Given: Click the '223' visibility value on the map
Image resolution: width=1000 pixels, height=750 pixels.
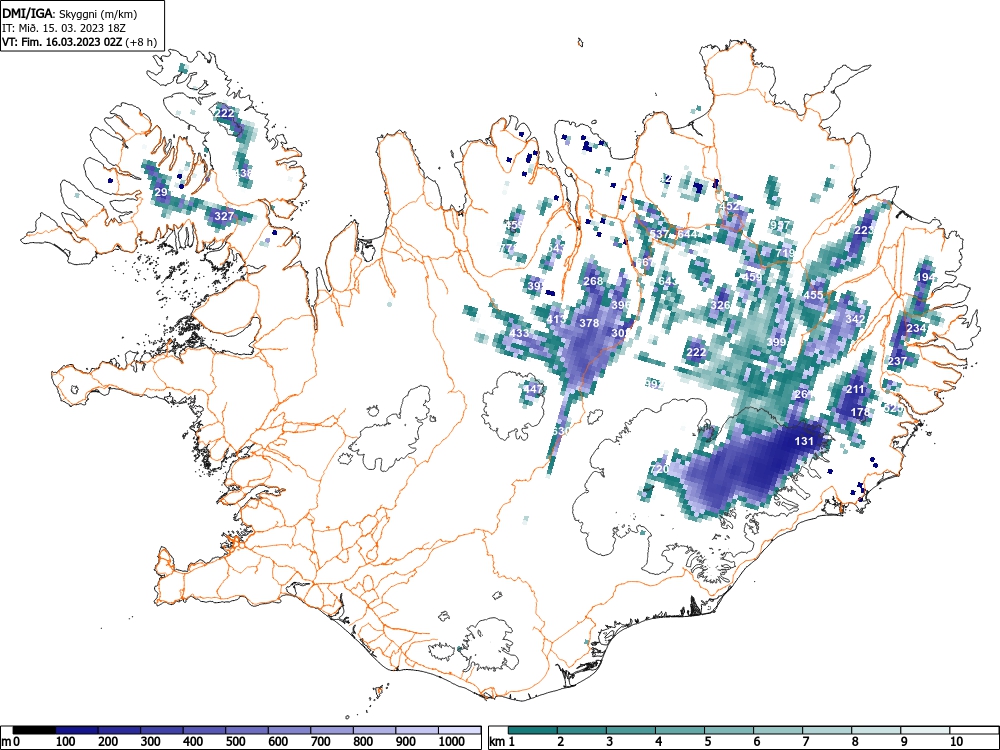Looking at the screenshot, I should [x=864, y=230].
